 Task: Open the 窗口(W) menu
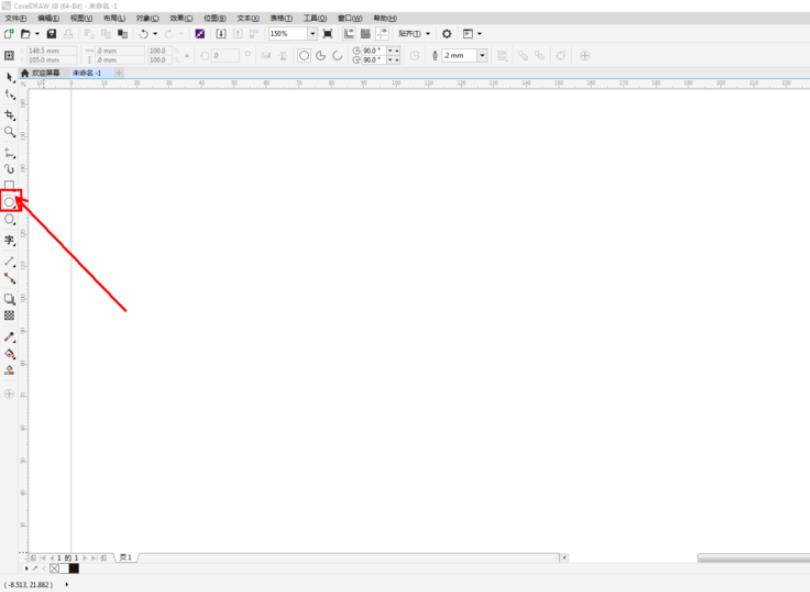[350, 18]
